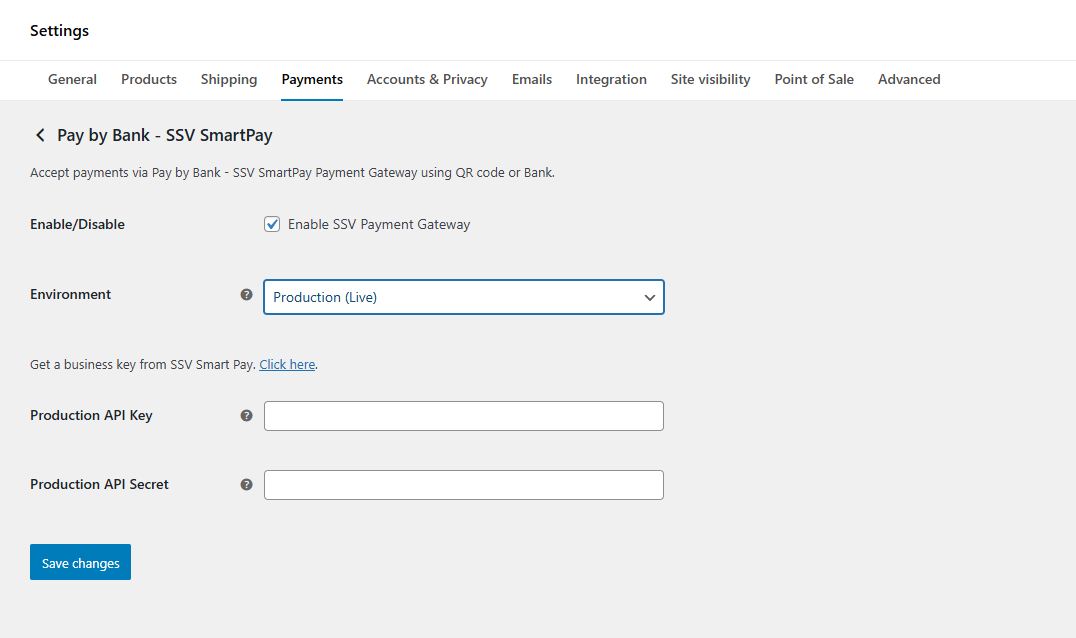Open the Click here link for business key
This screenshot has height=638, width=1076.
click(287, 364)
